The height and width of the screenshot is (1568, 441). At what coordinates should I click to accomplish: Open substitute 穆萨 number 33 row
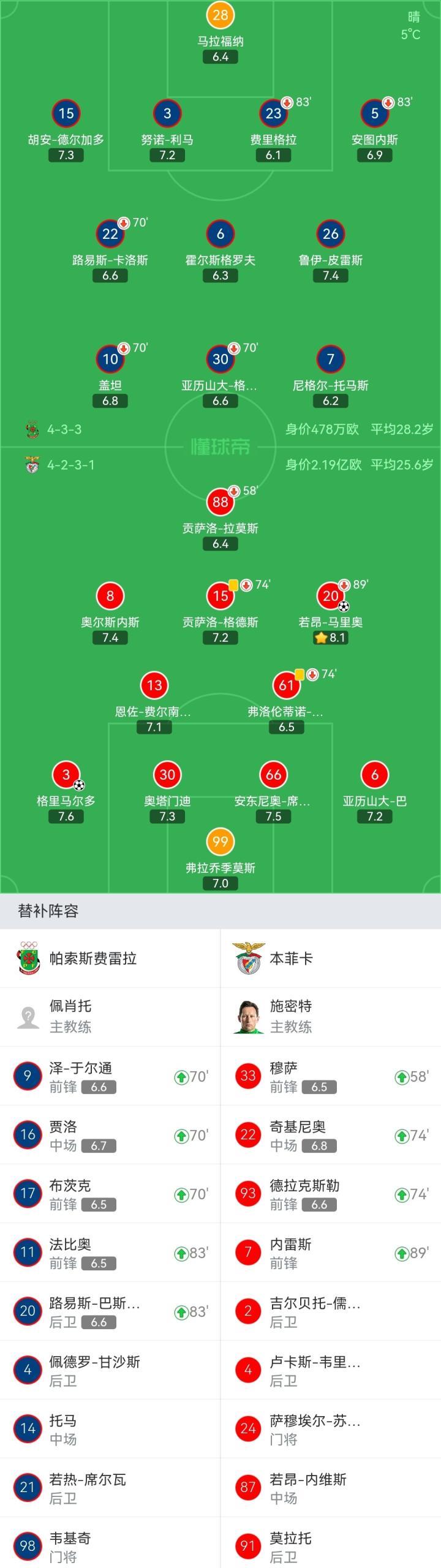[331, 1076]
